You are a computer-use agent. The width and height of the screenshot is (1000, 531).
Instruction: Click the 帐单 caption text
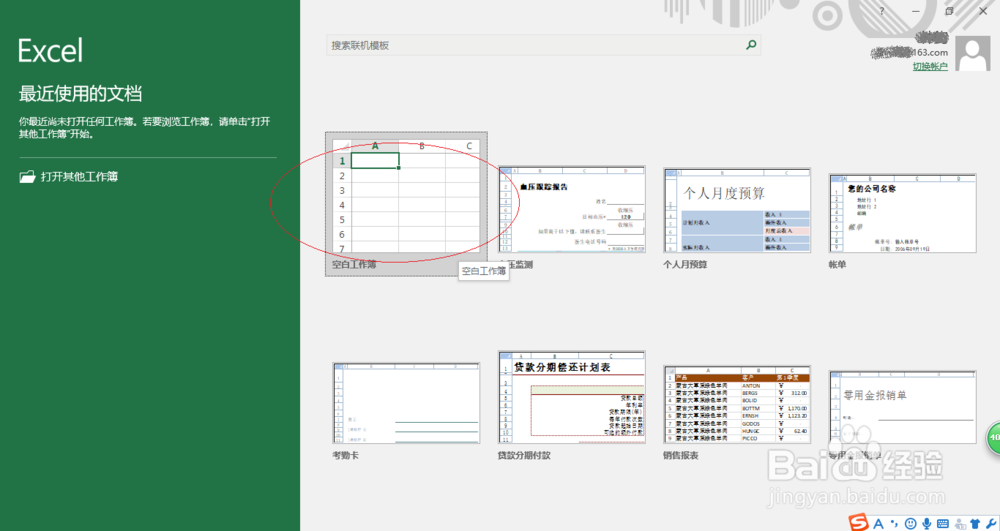pyautogui.click(x=837, y=265)
